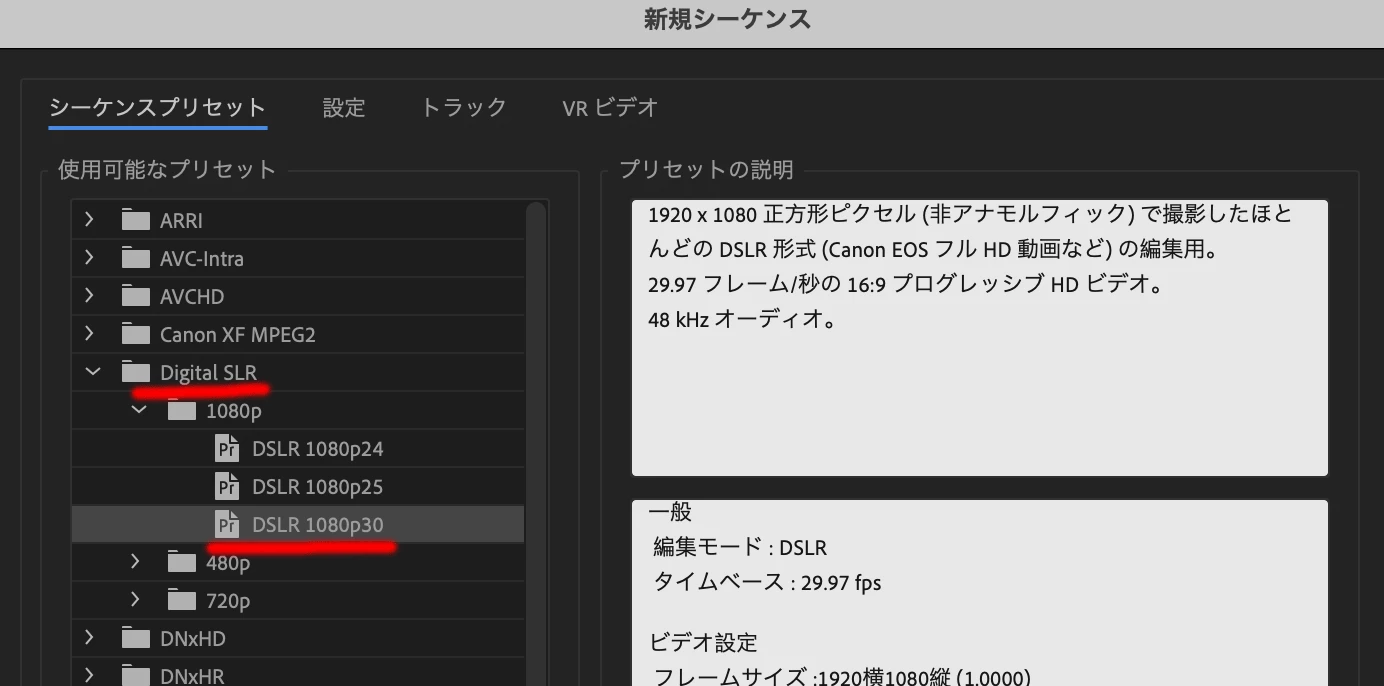Viewport: 1384px width, 686px height.
Task: Click the 720p folder icon
Action: point(181,600)
